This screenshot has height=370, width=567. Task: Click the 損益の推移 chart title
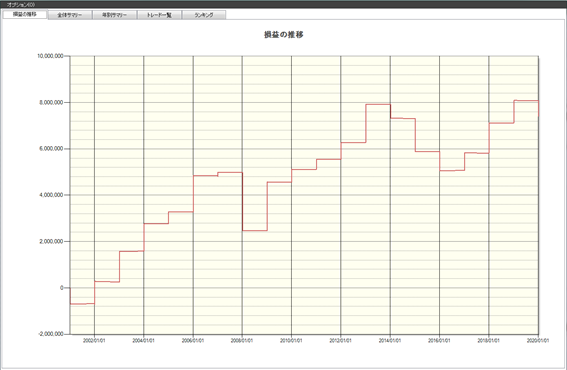(284, 35)
